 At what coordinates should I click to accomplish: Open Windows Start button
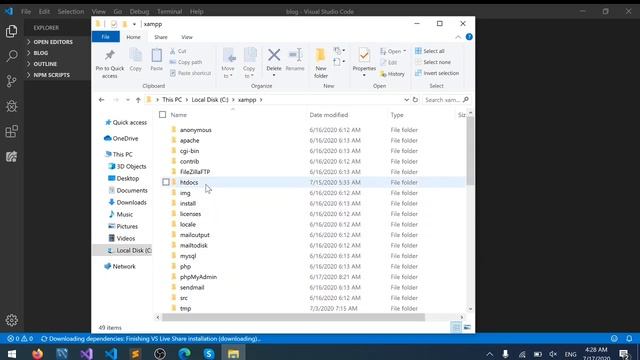(12, 353)
